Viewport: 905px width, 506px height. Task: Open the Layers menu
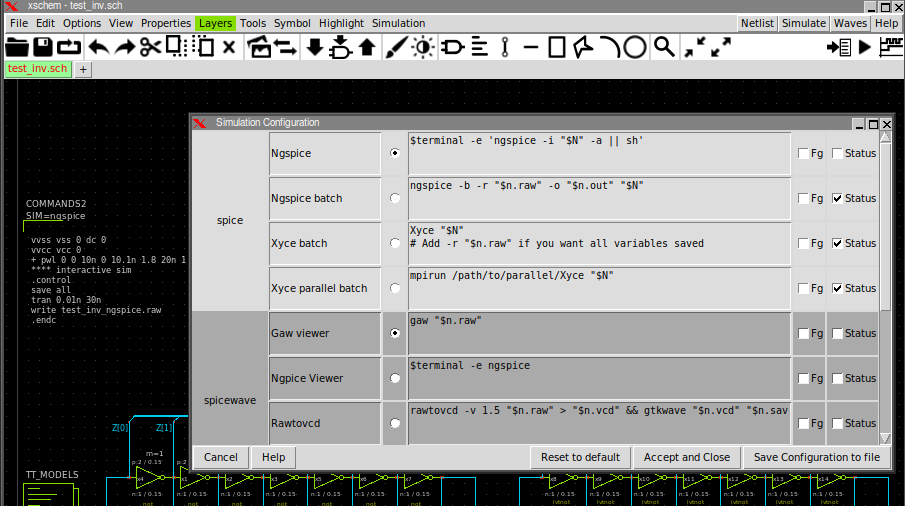click(215, 23)
